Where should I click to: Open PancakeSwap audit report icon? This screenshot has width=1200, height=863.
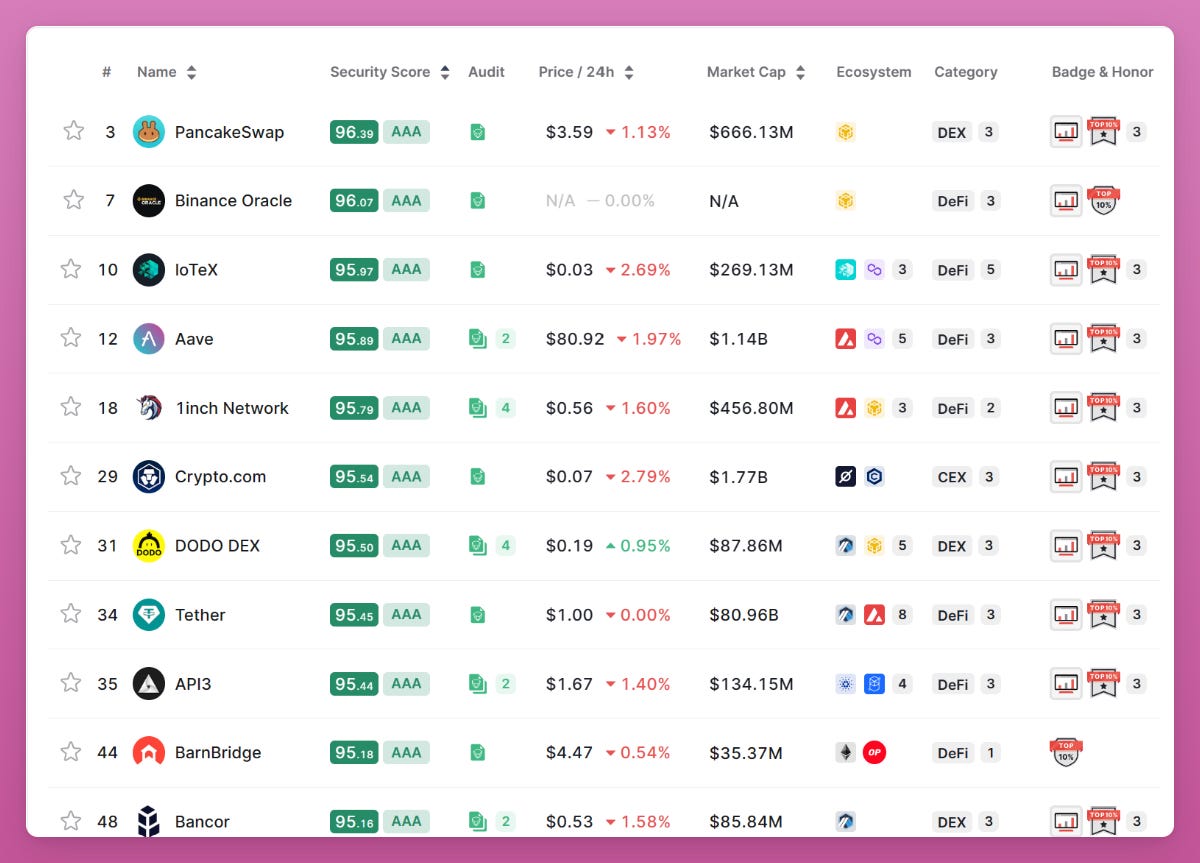[x=478, y=131]
